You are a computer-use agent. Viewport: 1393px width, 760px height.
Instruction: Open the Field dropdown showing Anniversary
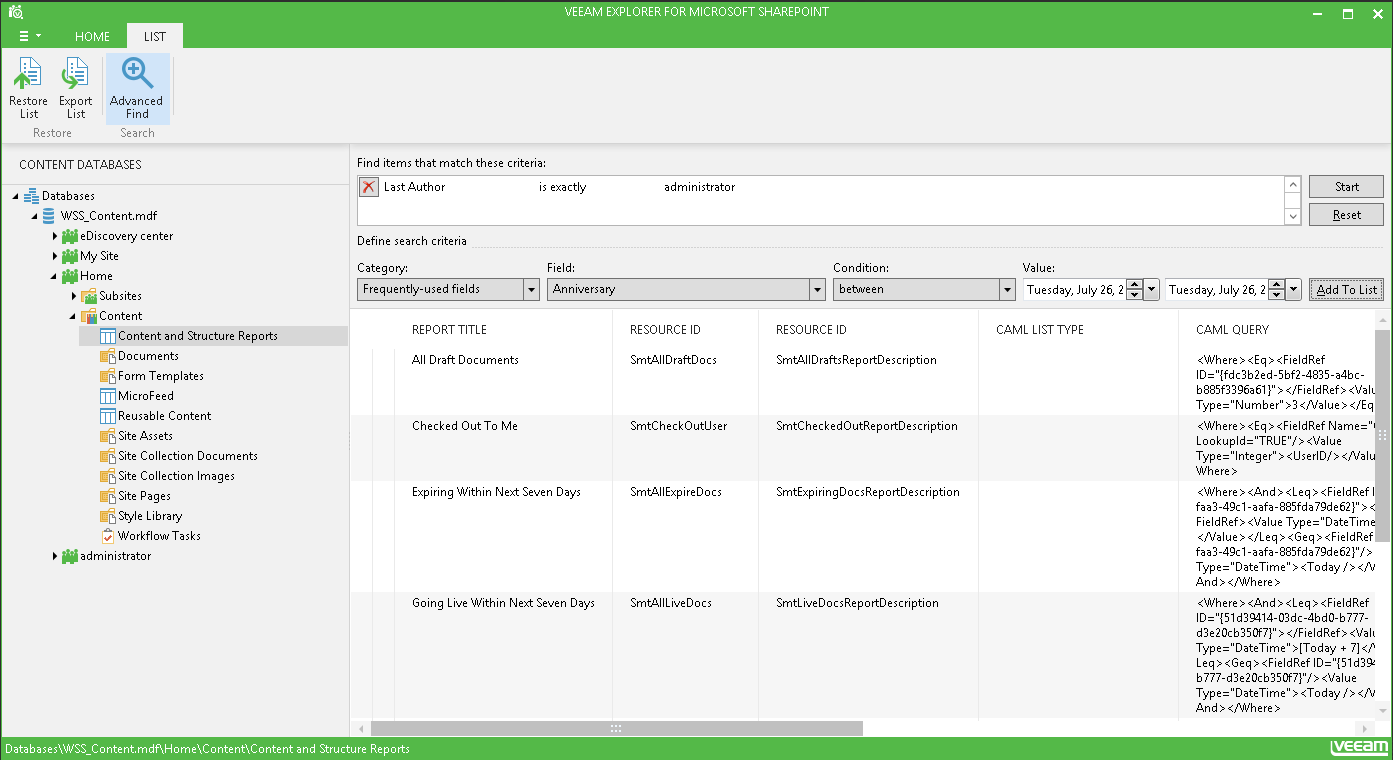click(816, 289)
